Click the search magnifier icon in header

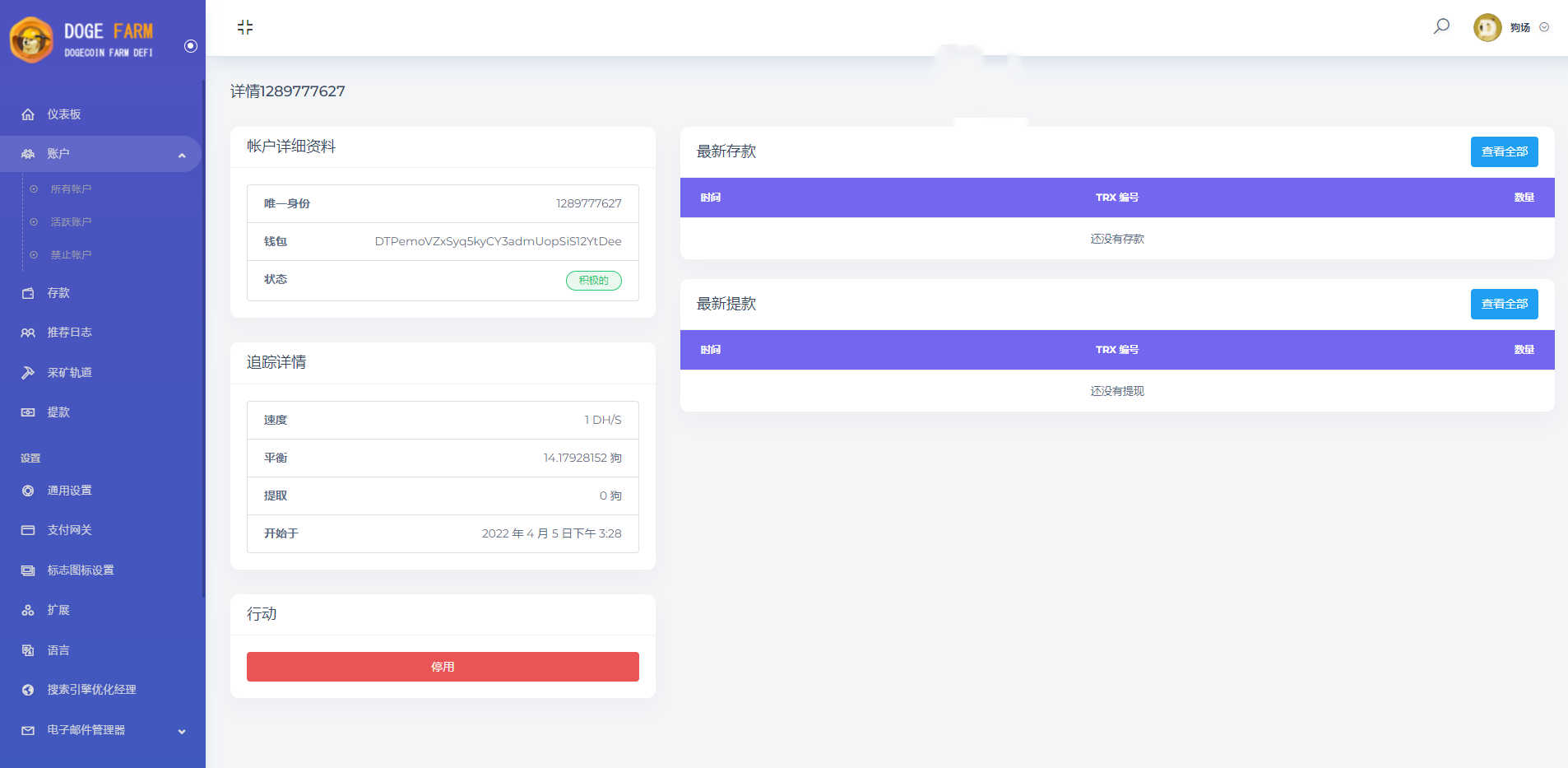click(1441, 26)
